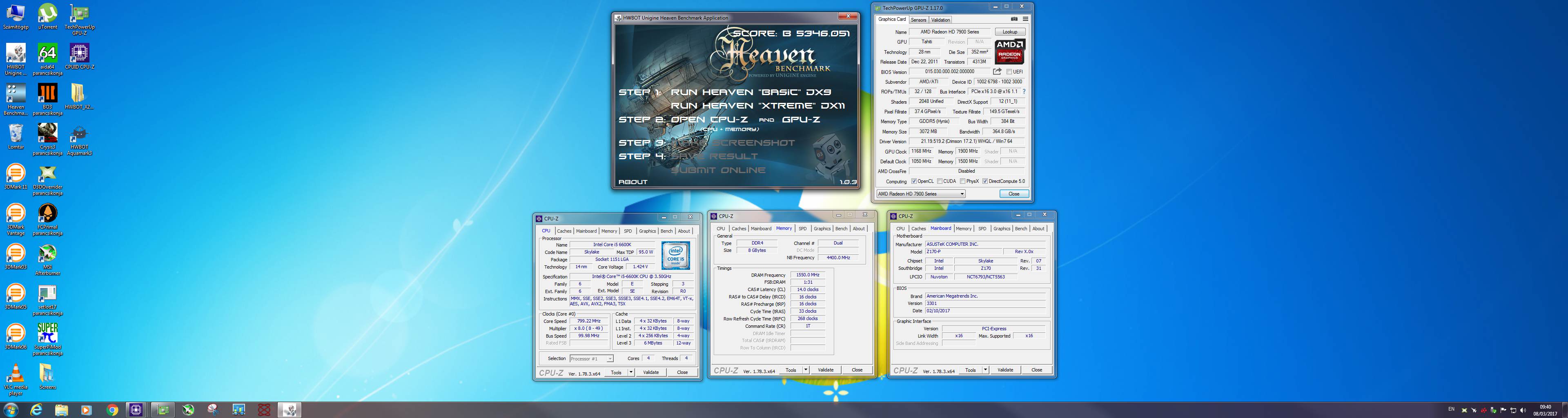The image size is (1568, 418).
Task: Select the 3DMark Vantage desktop icon
Action: pos(16,219)
